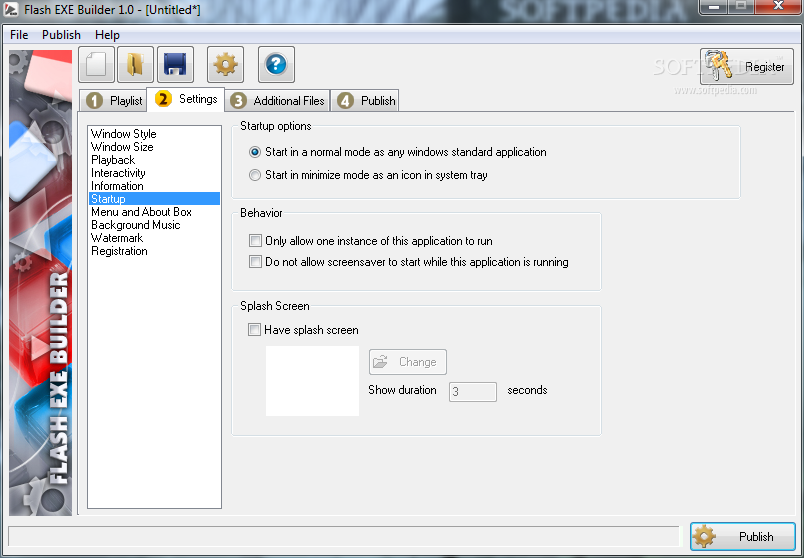Click the Register button with keys icon
This screenshot has width=804, height=558.
[x=747, y=66]
